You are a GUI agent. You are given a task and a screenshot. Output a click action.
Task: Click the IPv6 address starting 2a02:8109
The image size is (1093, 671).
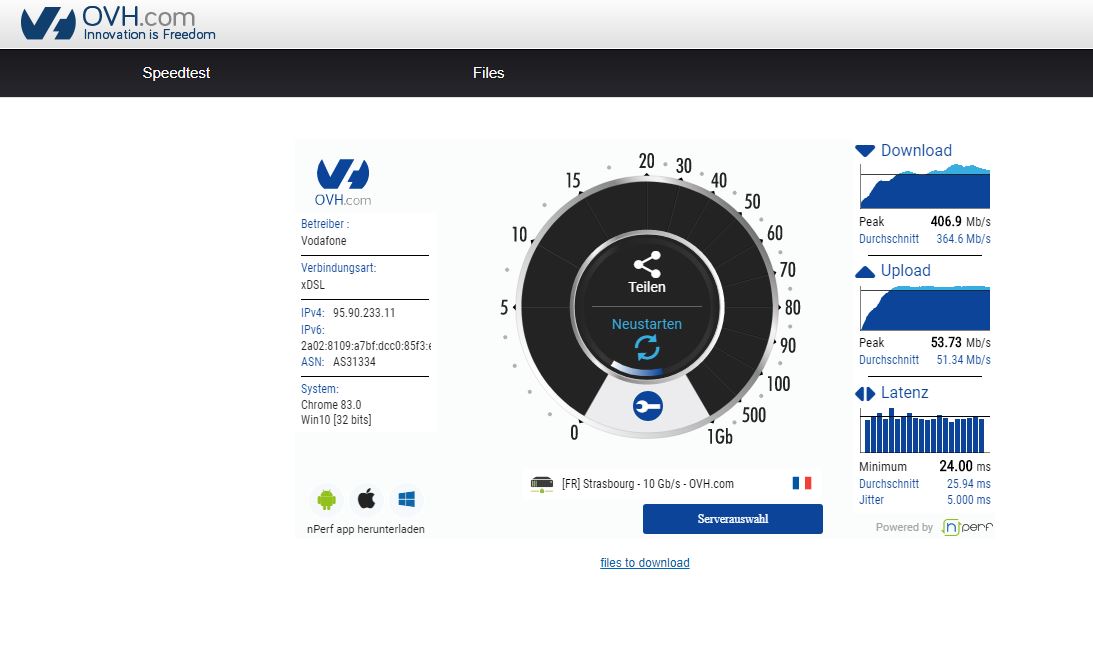click(366, 346)
